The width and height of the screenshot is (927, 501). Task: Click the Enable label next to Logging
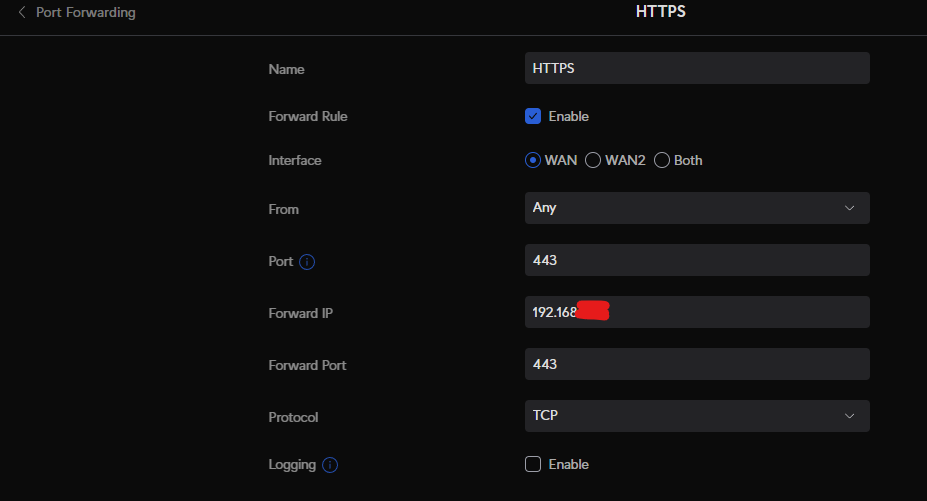coord(569,464)
